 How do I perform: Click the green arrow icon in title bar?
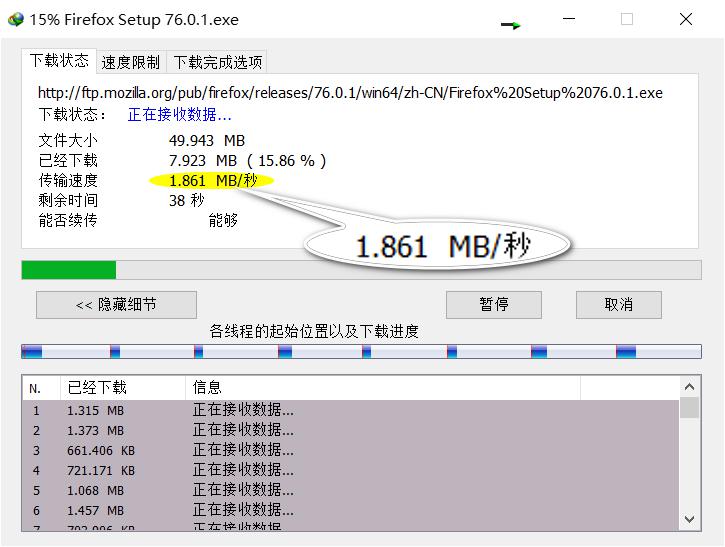[x=511, y=25]
